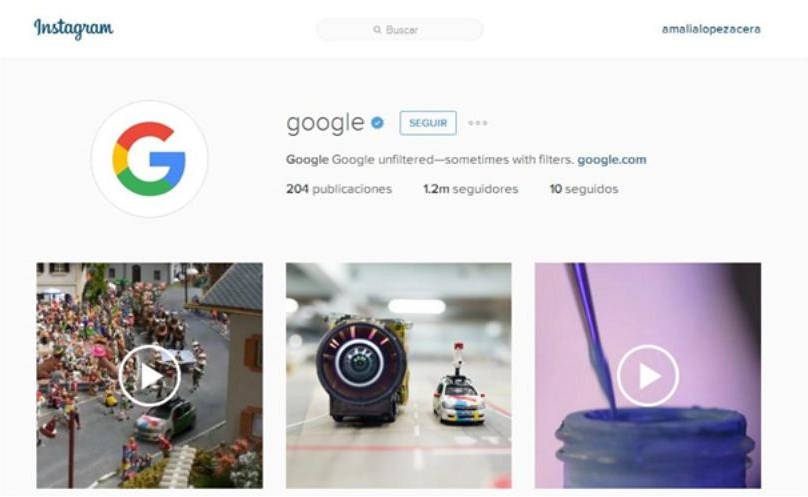Viewport: 808px width, 497px height.
Task: Open the miniature crowd scene post thumbnail
Action: pos(149,375)
